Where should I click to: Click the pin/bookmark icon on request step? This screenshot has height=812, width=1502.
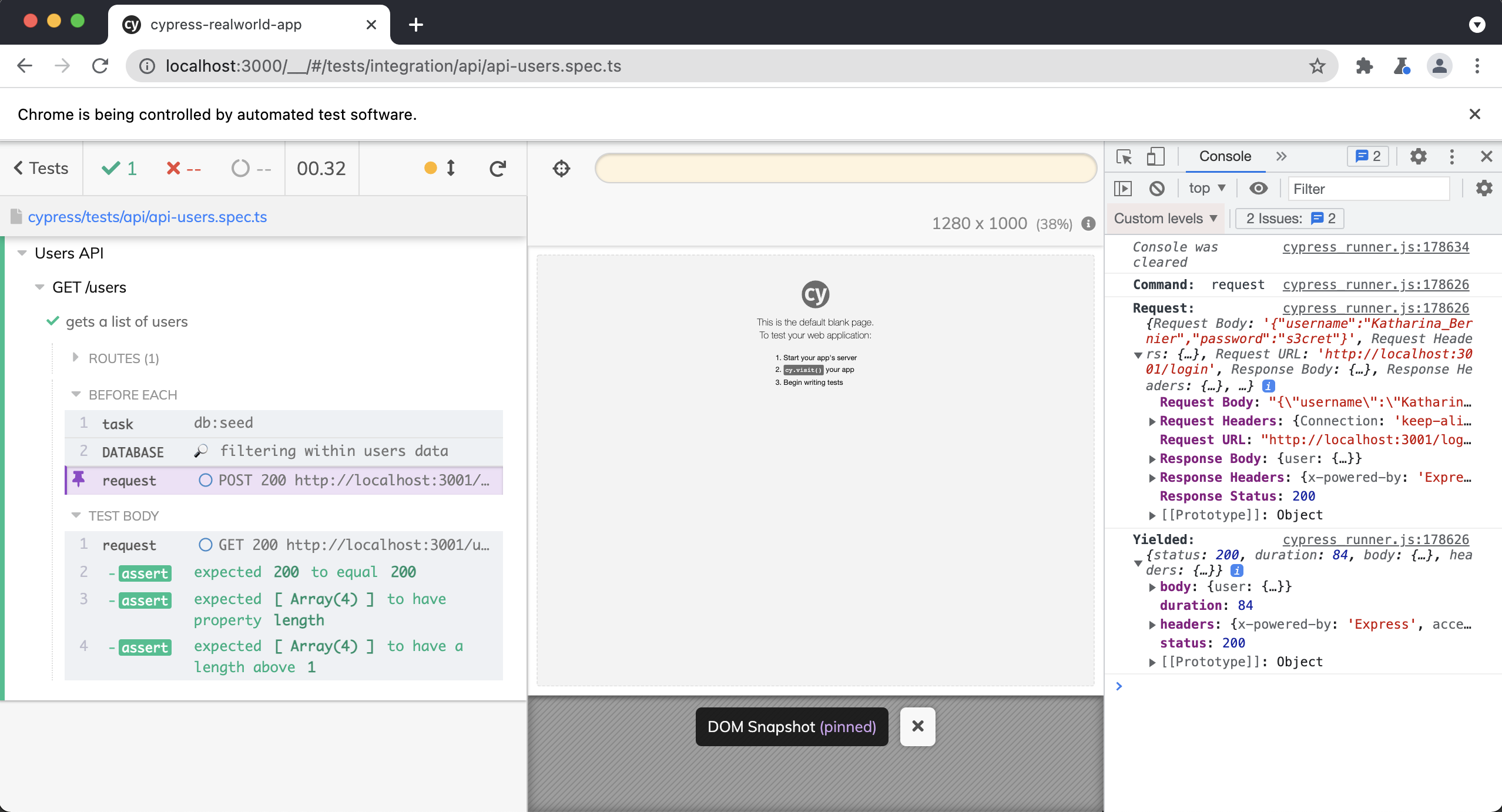[x=78, y=480]
